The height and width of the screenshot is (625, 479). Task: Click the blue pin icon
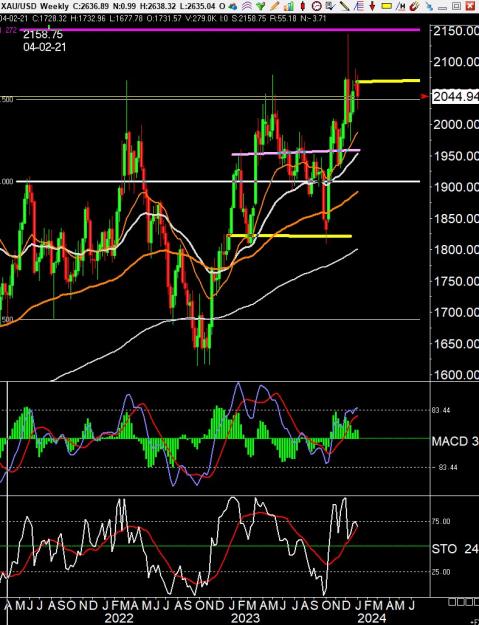(429, 7)
